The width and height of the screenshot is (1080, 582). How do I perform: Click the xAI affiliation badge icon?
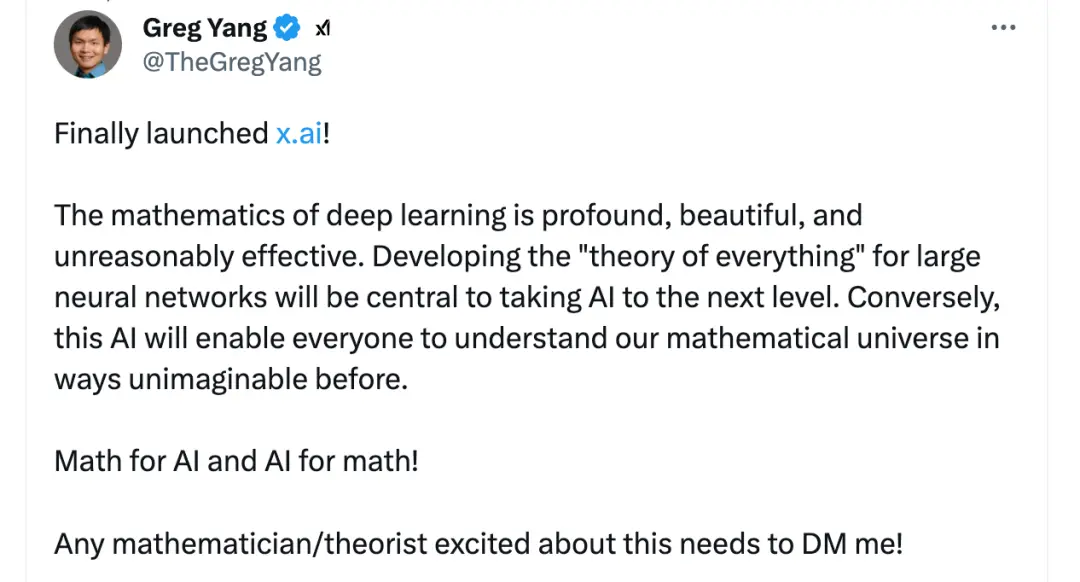point(322,30)
